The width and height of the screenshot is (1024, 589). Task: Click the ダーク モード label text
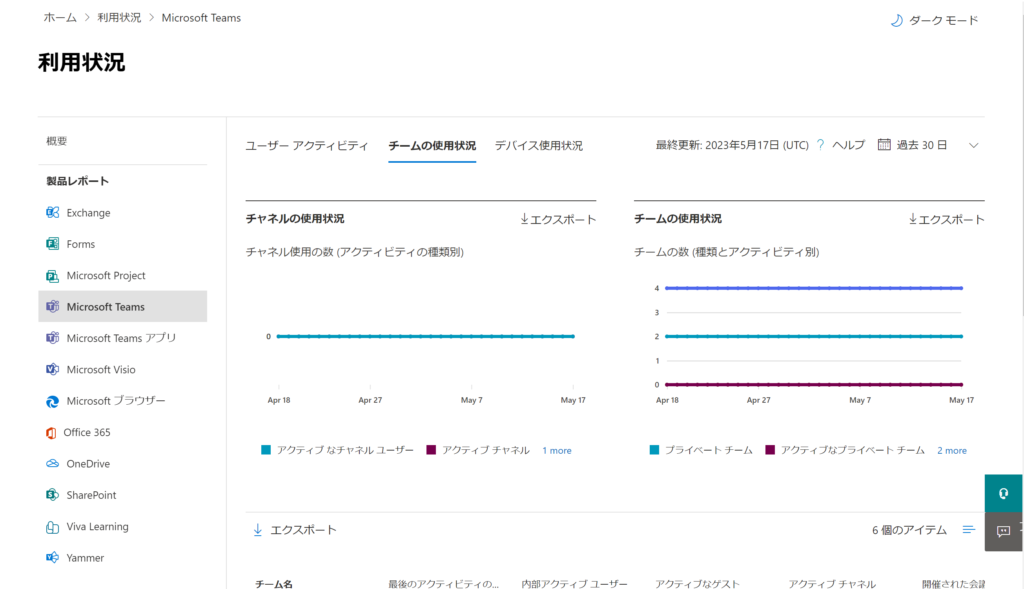[944, 21]
